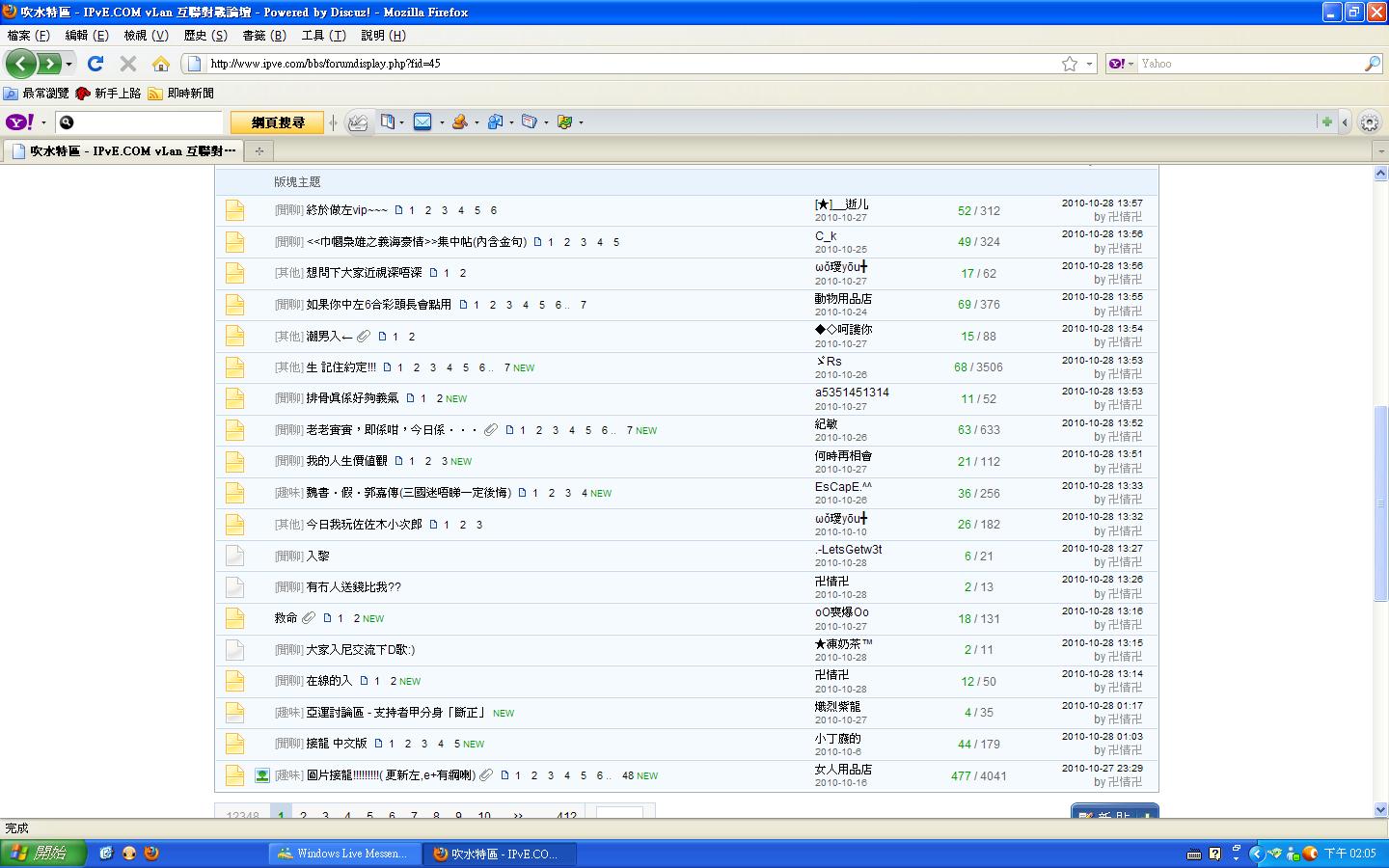Bookmark this page with the star icon

pos(1069,64)
